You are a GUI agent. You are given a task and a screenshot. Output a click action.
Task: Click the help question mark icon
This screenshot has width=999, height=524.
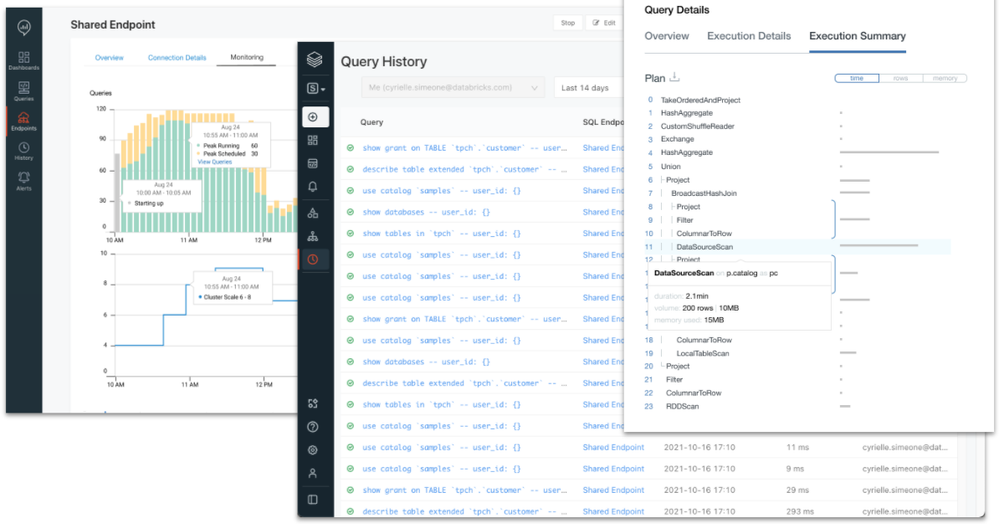pyautogui.click(x=313, y=427)
